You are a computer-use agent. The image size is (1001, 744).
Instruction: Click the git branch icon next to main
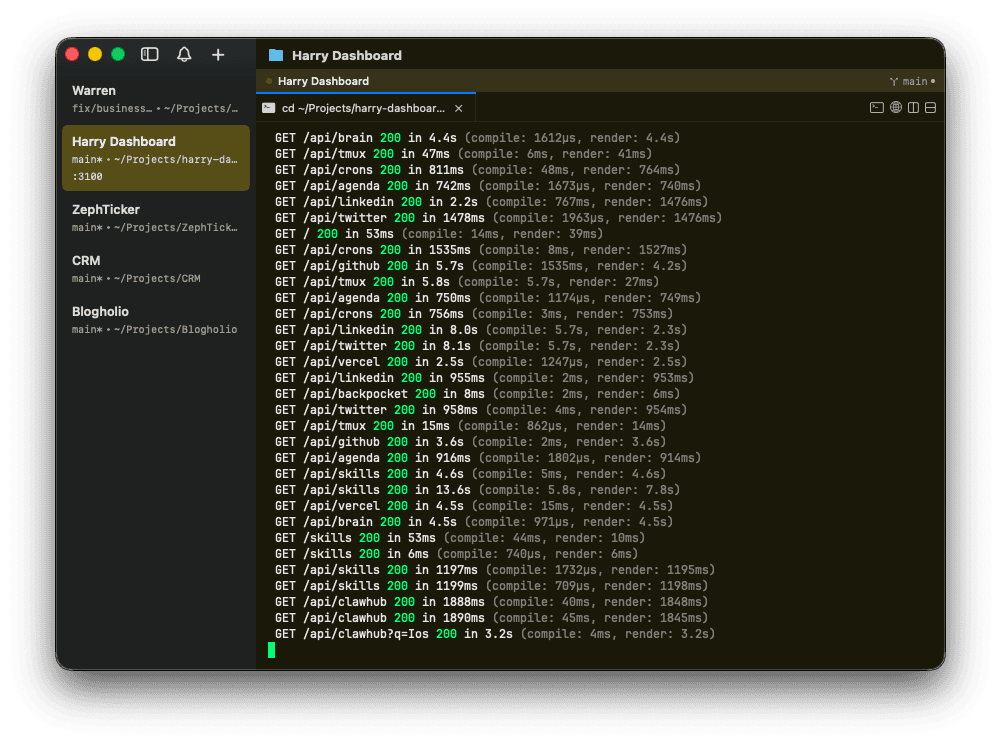(894, 80)
